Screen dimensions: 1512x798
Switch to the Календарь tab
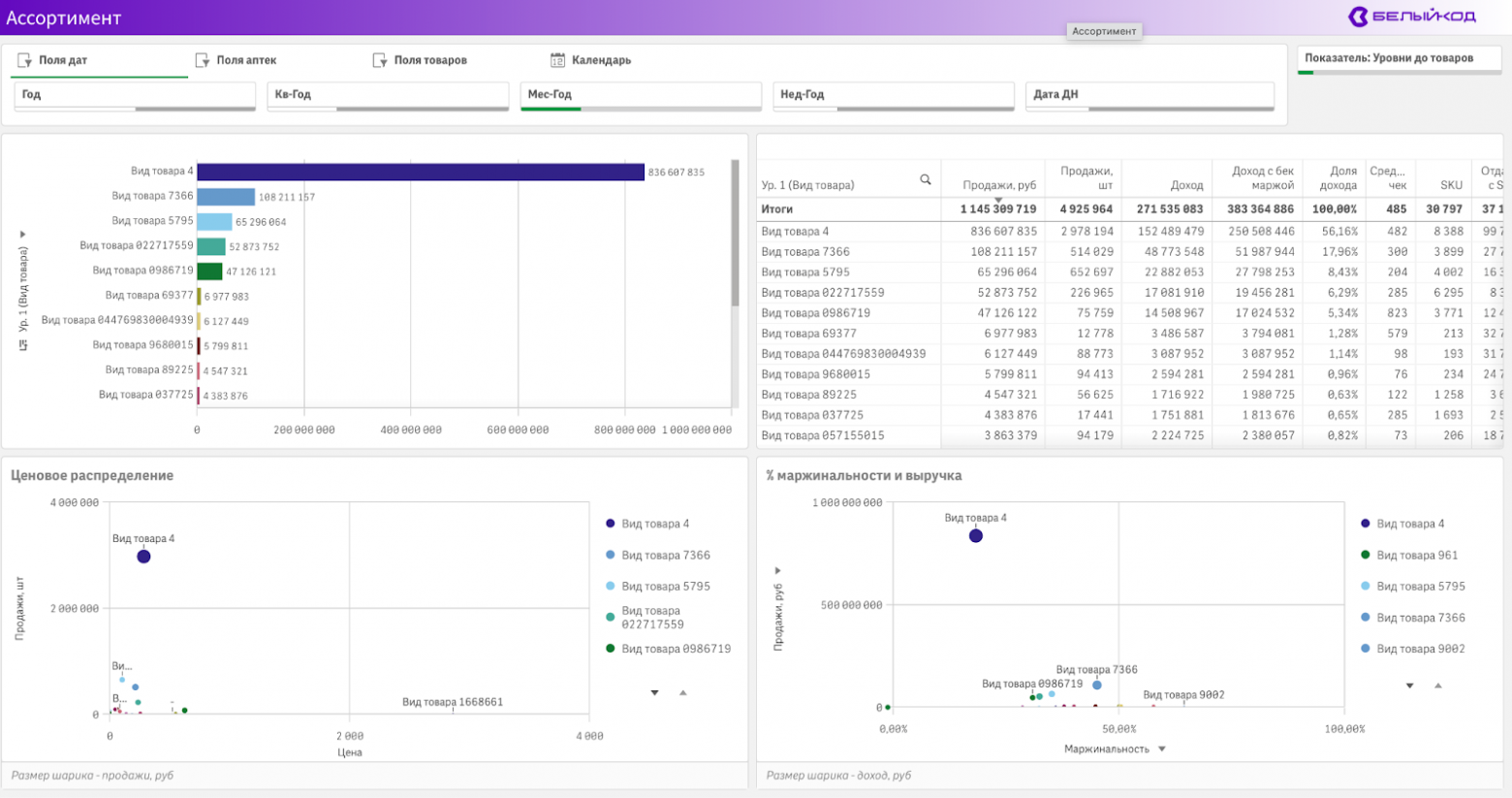point(591,60)
